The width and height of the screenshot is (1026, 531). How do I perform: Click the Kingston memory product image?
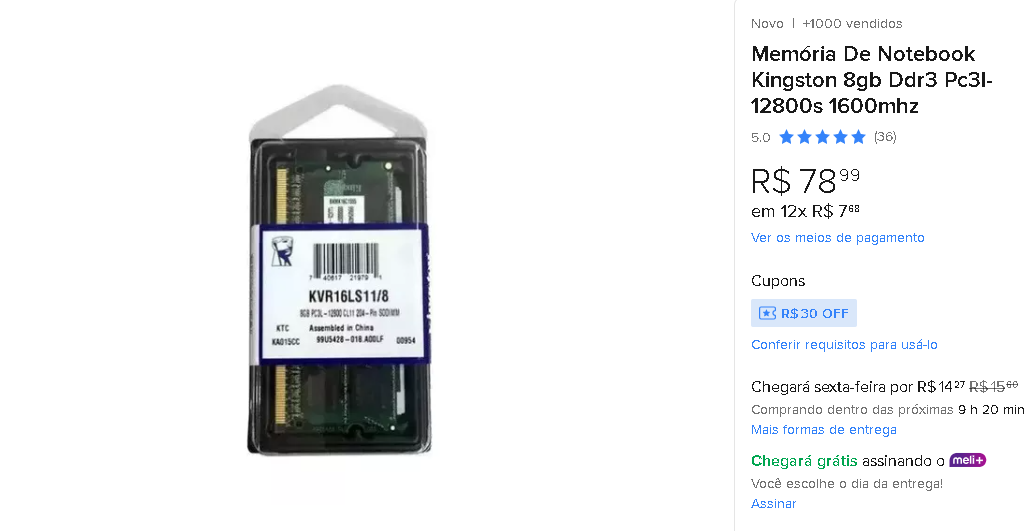(x=339, y=270)
